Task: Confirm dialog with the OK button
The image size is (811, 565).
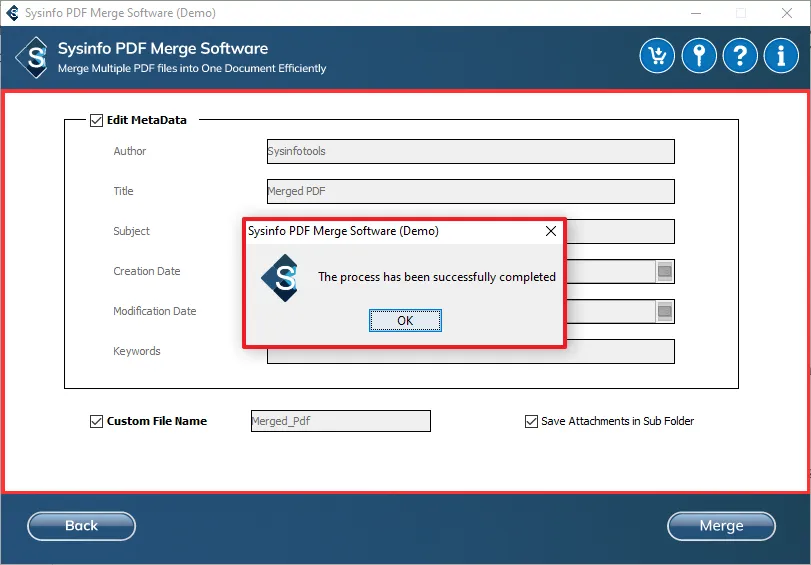Action: click(405, 321)
